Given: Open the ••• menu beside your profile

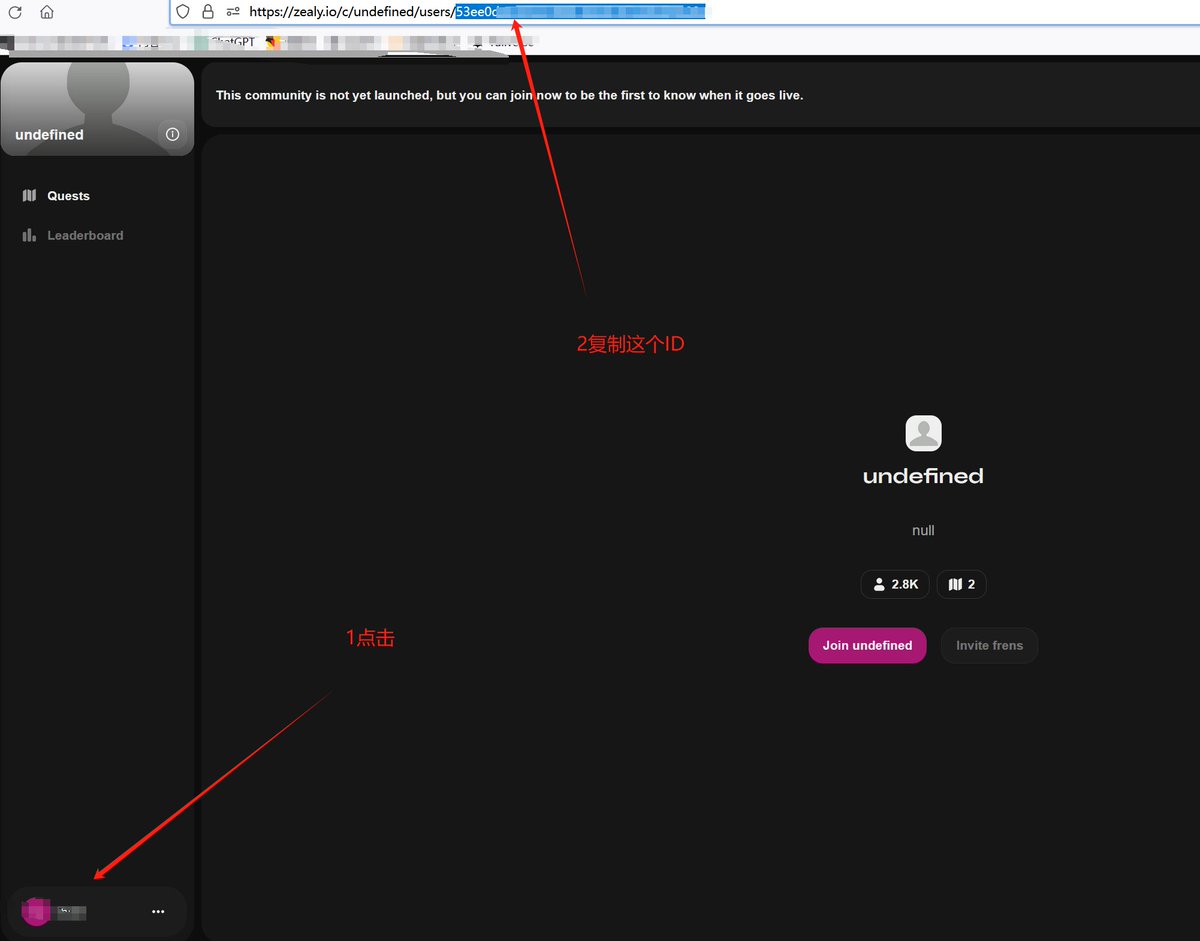Looking at the screenshot, I should pos(158,911).
